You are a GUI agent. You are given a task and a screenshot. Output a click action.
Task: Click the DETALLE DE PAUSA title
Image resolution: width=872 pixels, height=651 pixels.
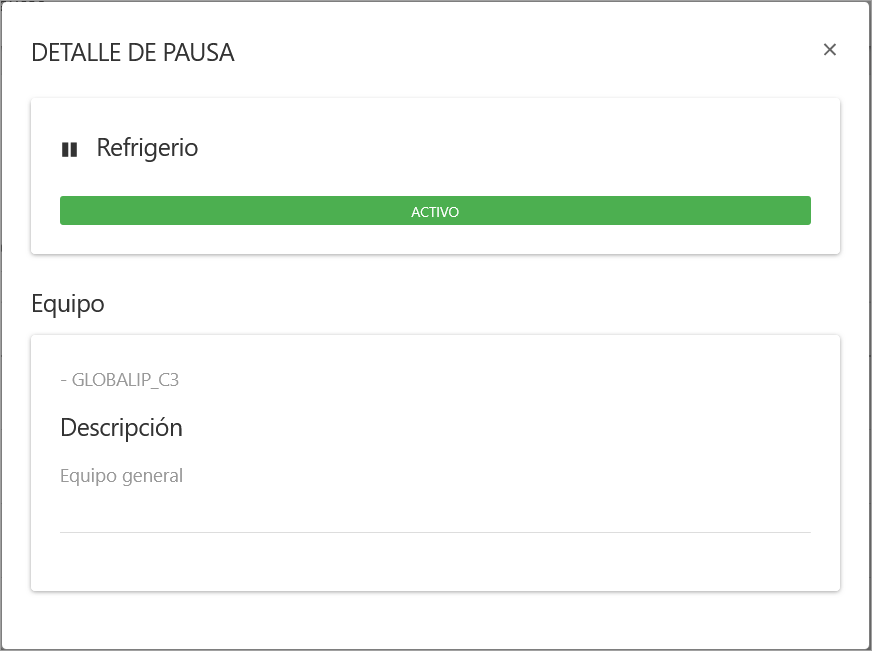click(133, 53)
